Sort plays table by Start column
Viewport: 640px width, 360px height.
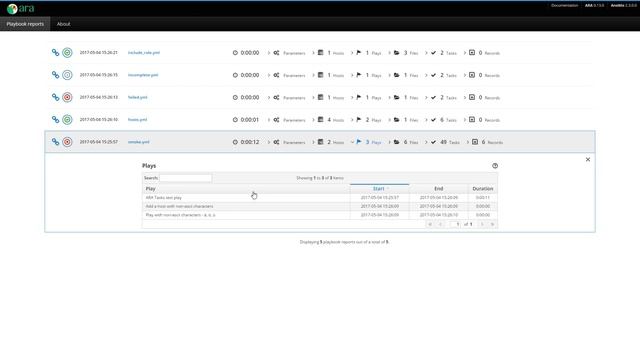(x=379, y=189)
